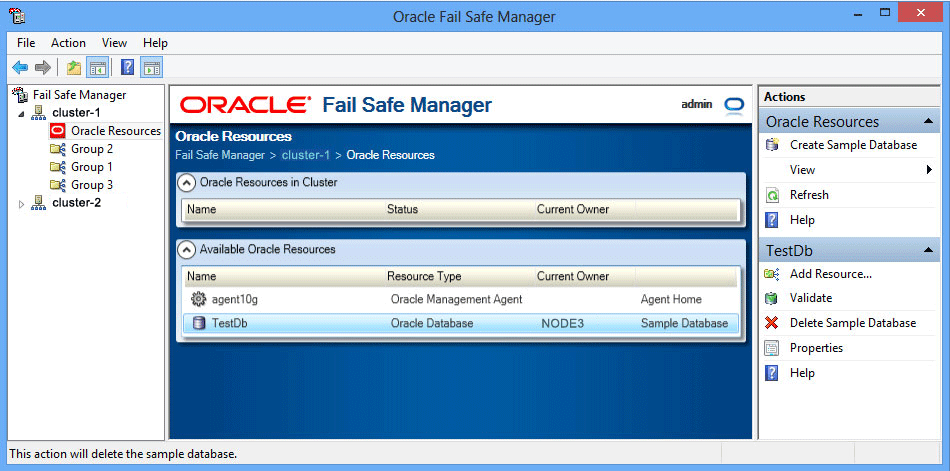Click the Properties icon

click(772, 348)
